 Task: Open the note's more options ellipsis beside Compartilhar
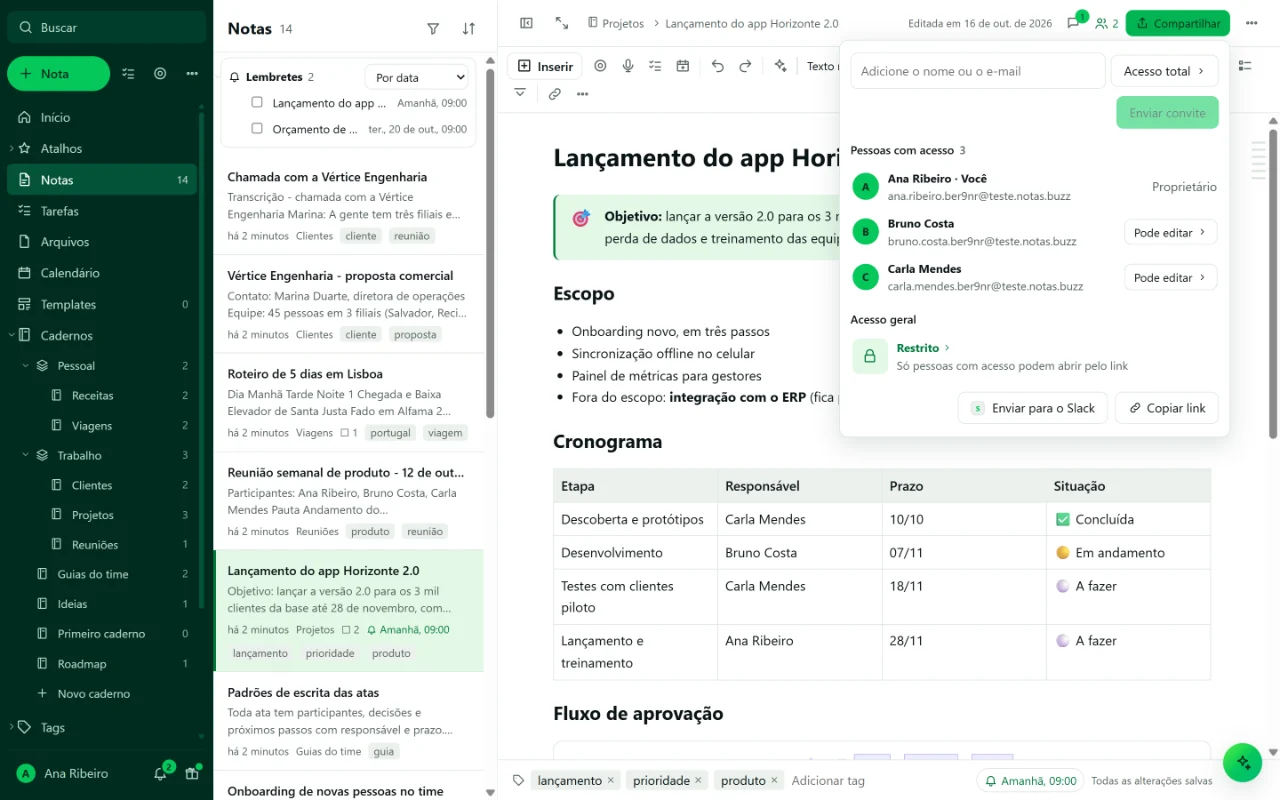click(1252, 23)
